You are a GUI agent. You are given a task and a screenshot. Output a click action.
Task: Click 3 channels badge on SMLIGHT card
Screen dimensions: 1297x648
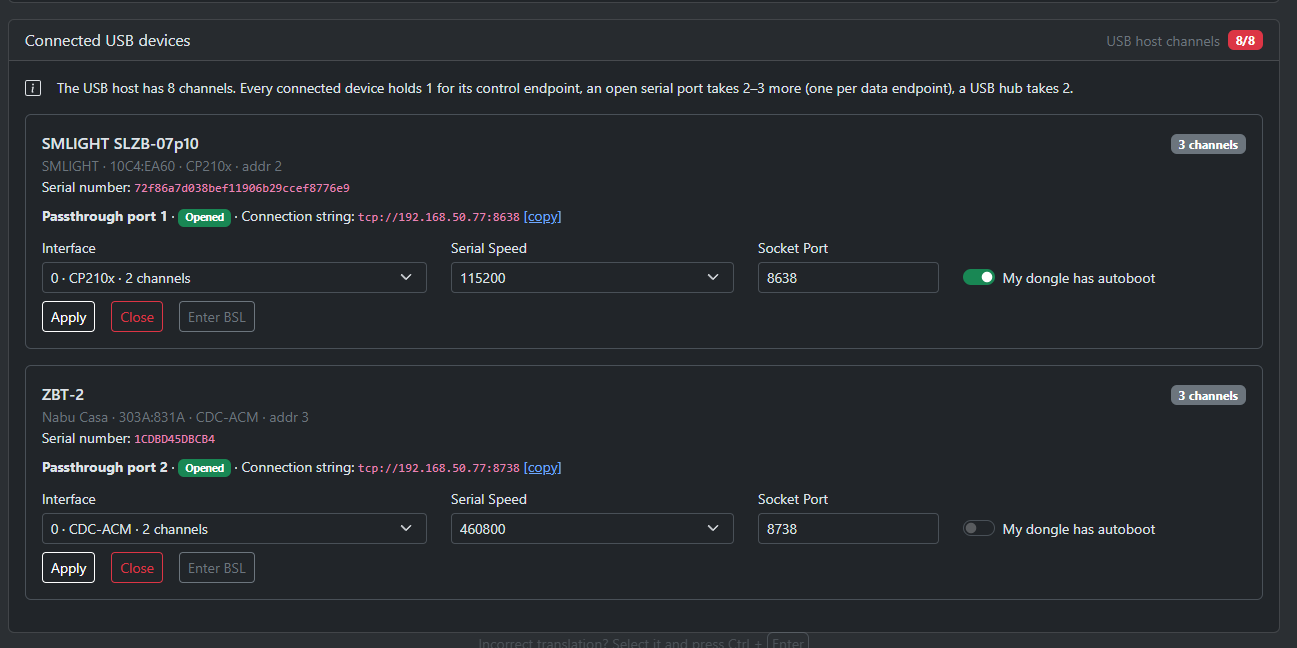[1208, 145]
